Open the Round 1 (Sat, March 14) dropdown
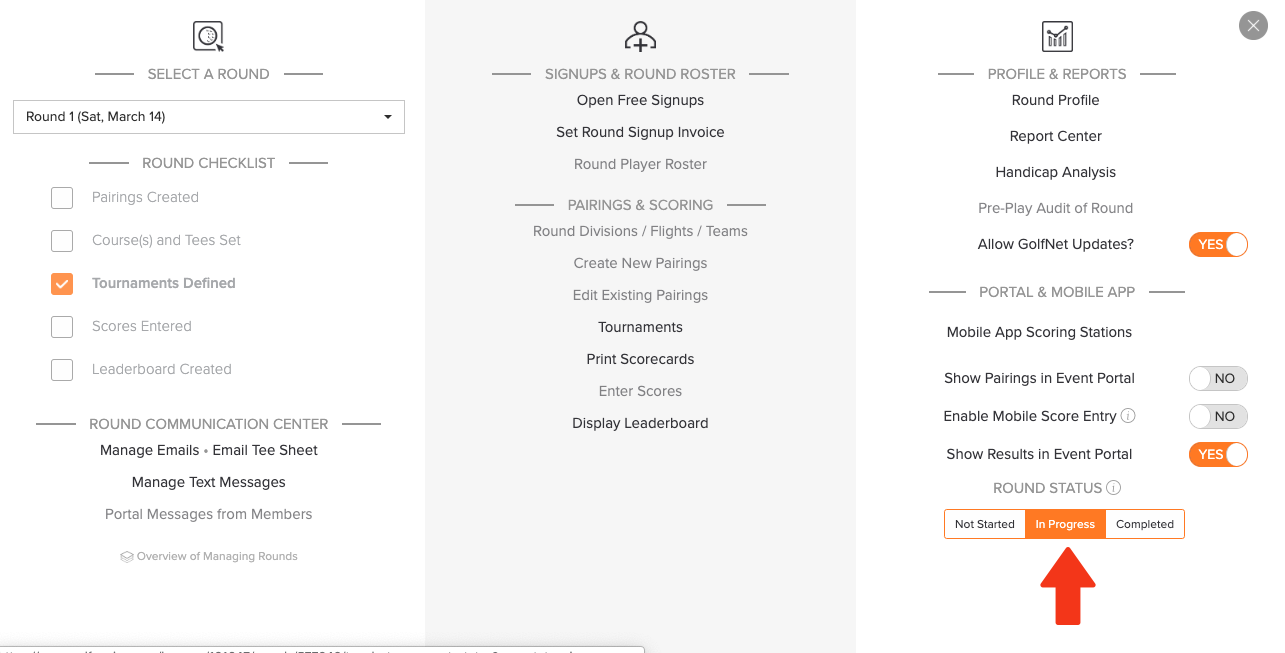This screenshot has width=1285, height=653. (209, 117)
